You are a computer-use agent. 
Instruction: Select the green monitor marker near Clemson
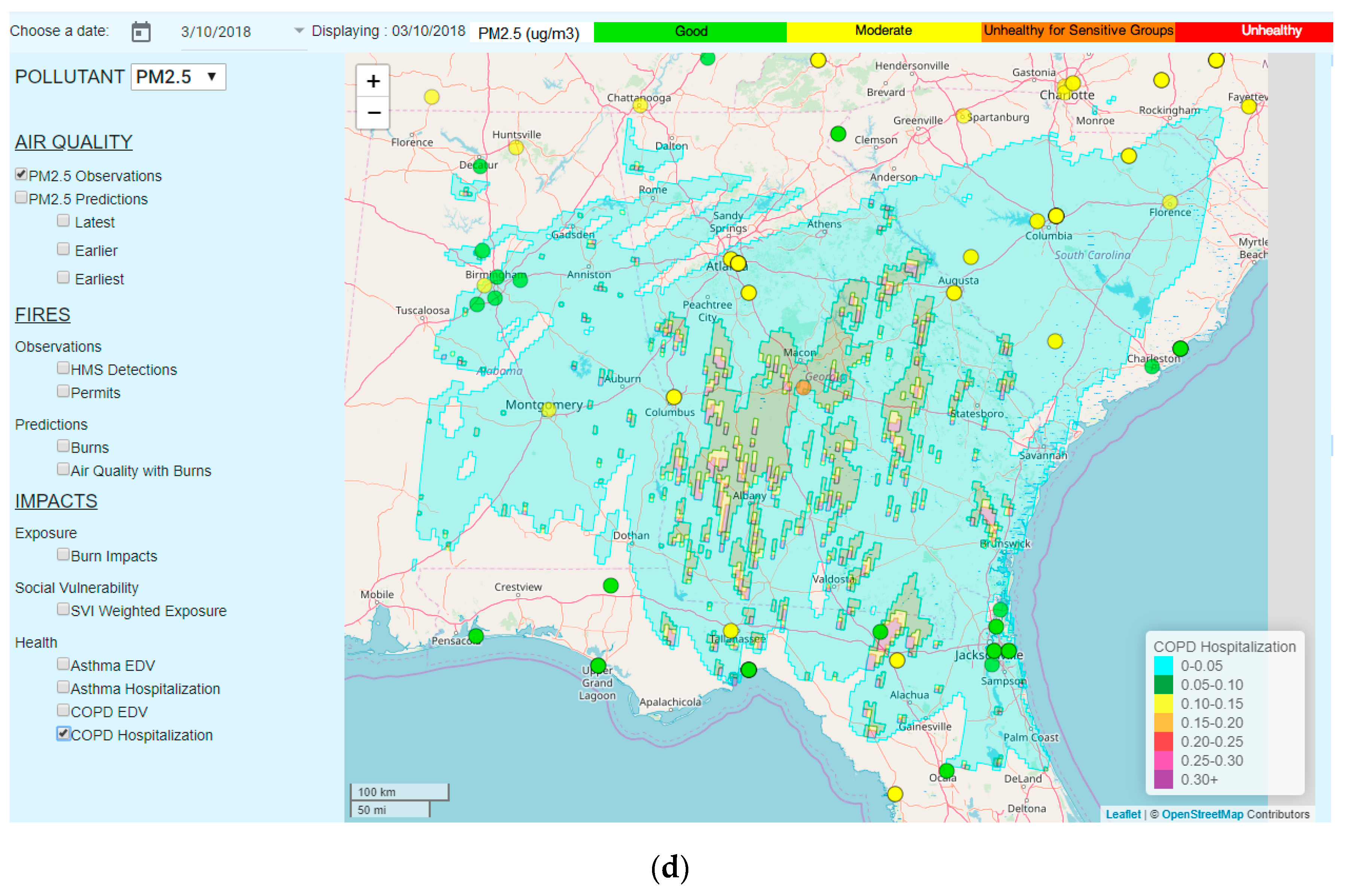(838, 134)
